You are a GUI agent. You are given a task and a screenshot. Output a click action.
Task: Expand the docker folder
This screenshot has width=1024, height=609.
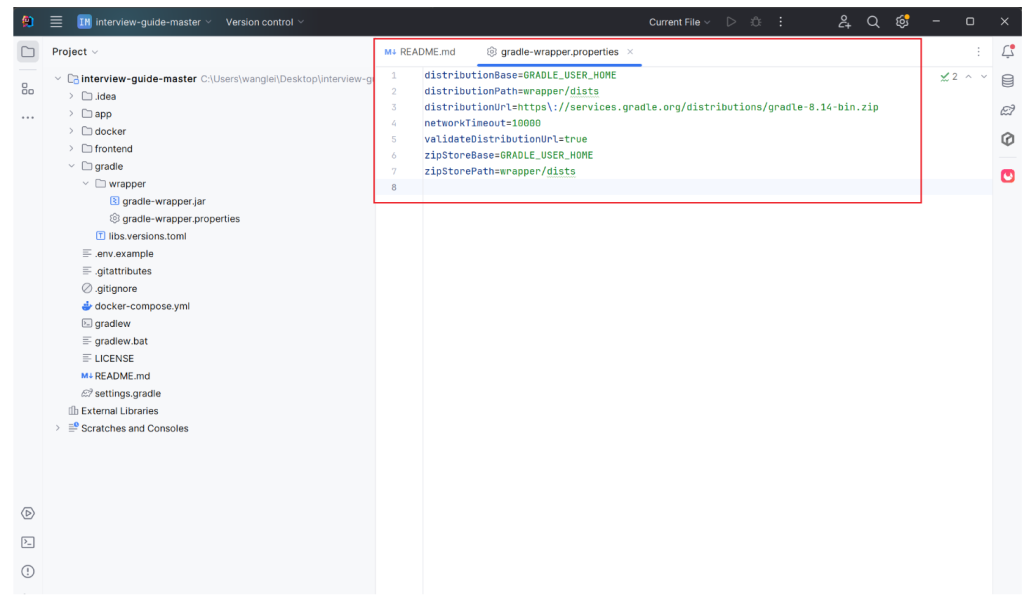(72, 131)
